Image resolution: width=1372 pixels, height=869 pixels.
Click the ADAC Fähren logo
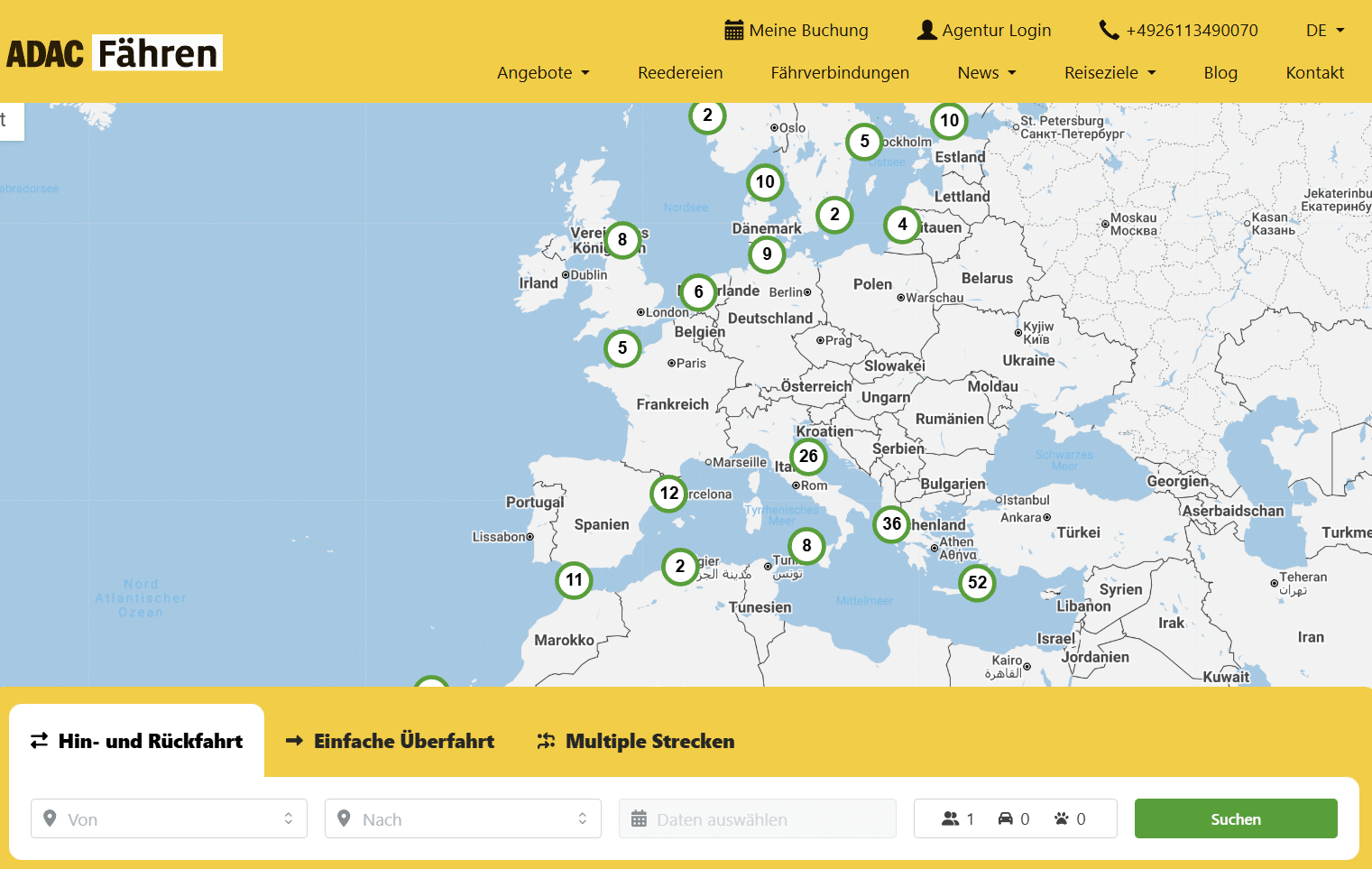click(x=114, y=53)
